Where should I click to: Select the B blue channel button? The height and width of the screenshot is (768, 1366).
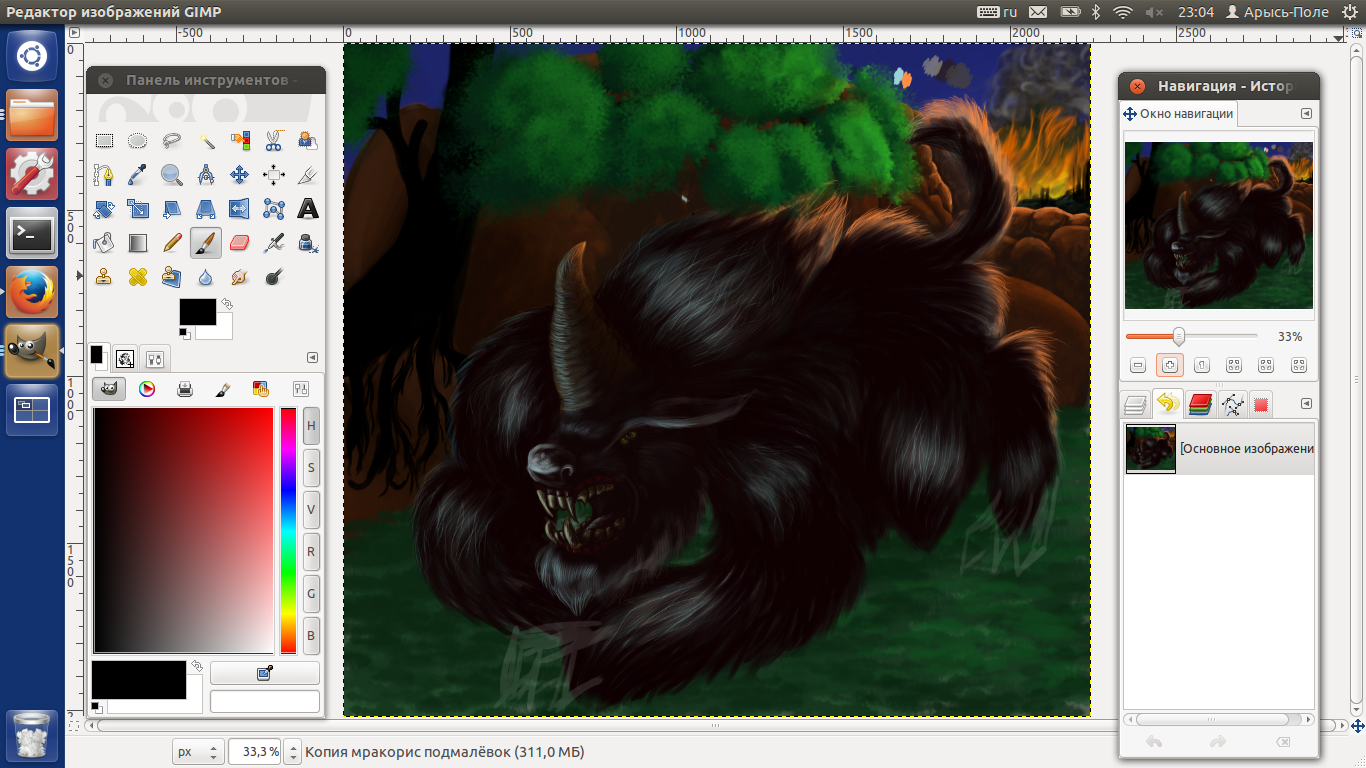click(x=311, y=635)
